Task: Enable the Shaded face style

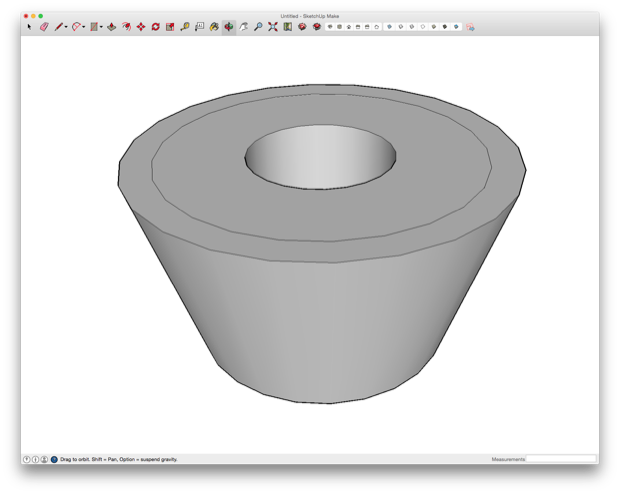Action: [434, 27]
